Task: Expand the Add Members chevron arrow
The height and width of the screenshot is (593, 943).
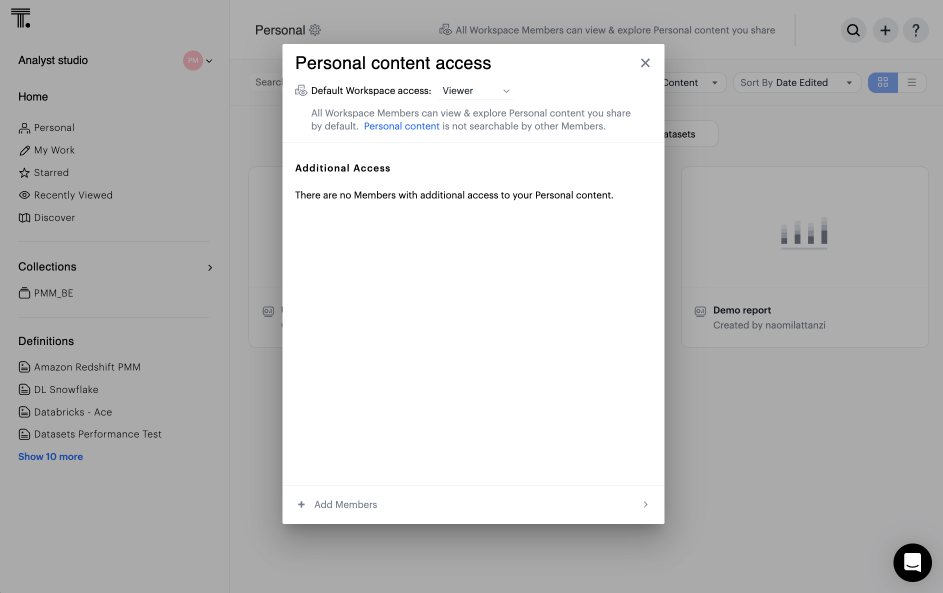Action: point(645,505)
